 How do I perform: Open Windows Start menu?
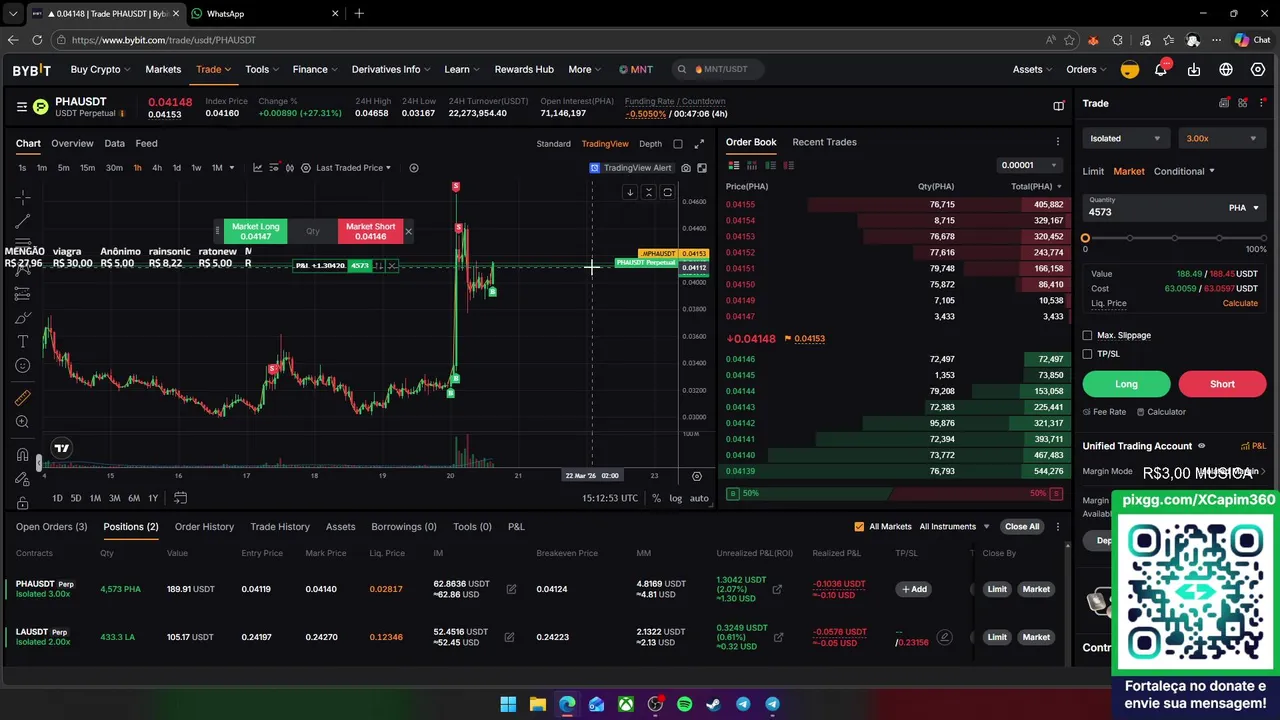pos(508,704)
